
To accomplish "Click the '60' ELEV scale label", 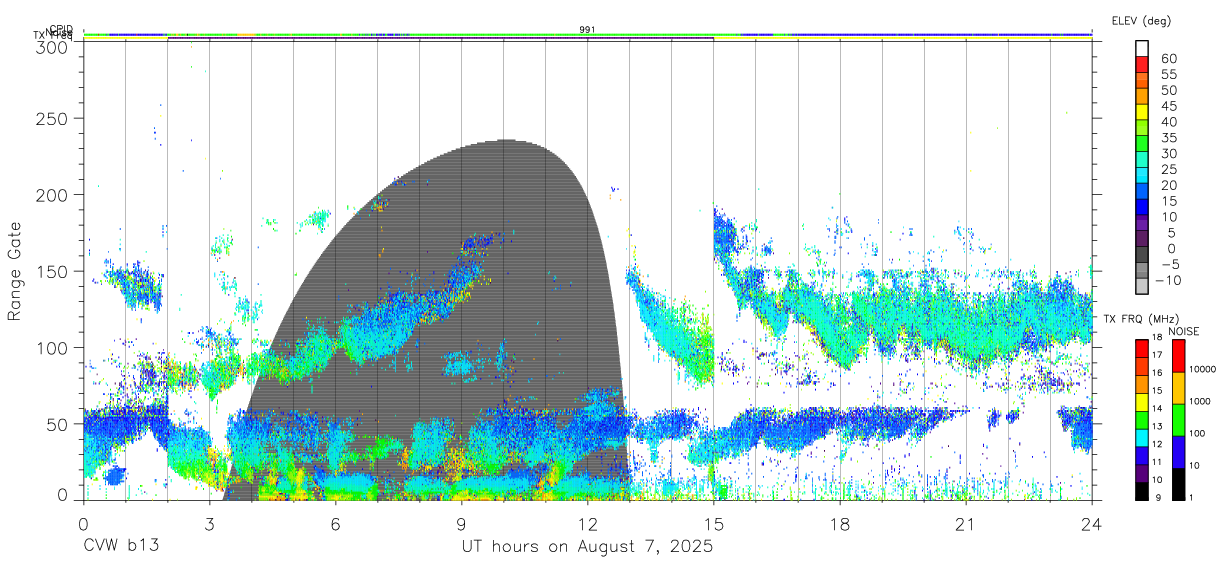I will [1168, 59].
